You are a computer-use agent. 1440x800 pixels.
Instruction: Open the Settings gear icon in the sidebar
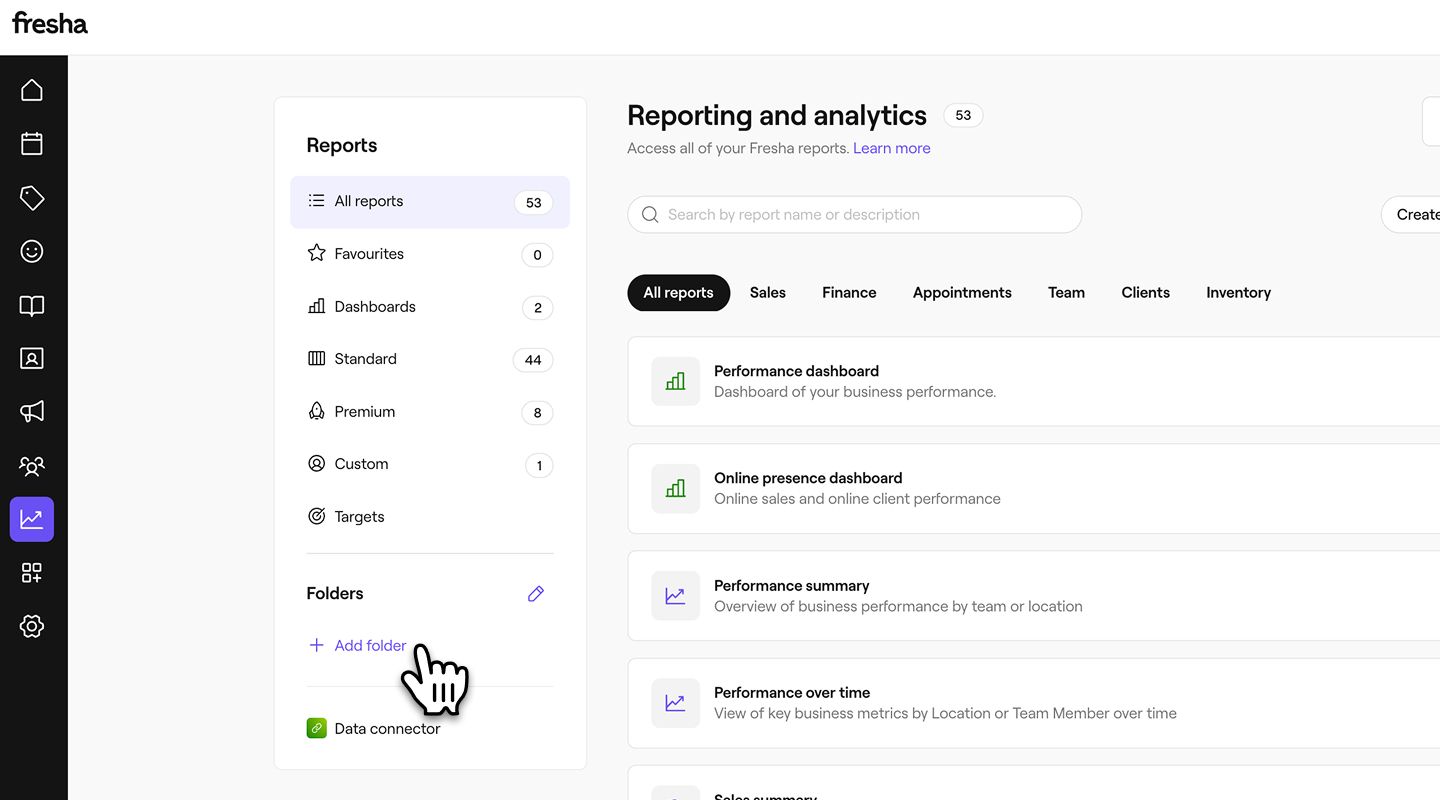tap(32, 626)
